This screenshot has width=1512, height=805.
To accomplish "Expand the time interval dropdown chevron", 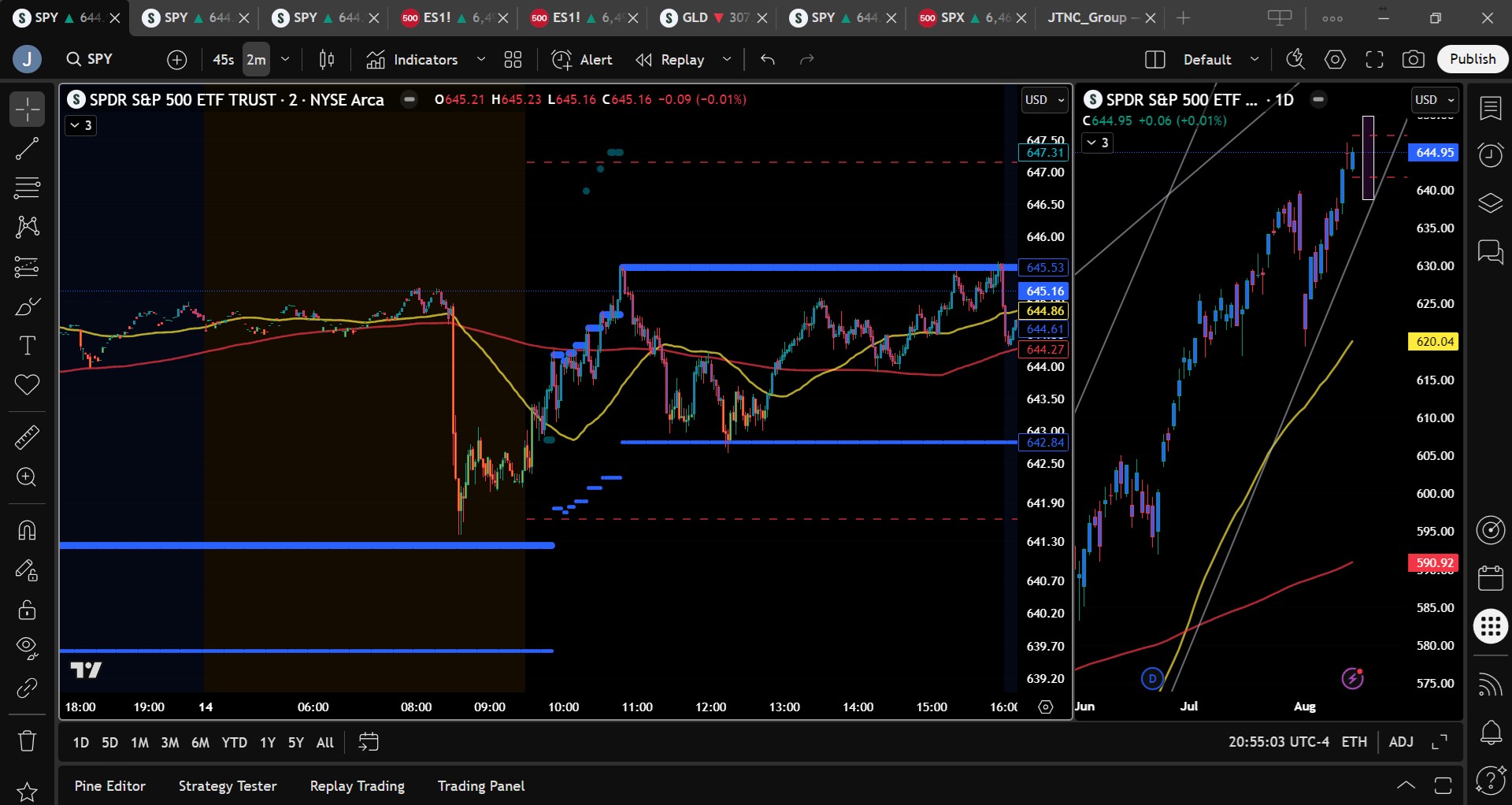I will click(285, 59).
